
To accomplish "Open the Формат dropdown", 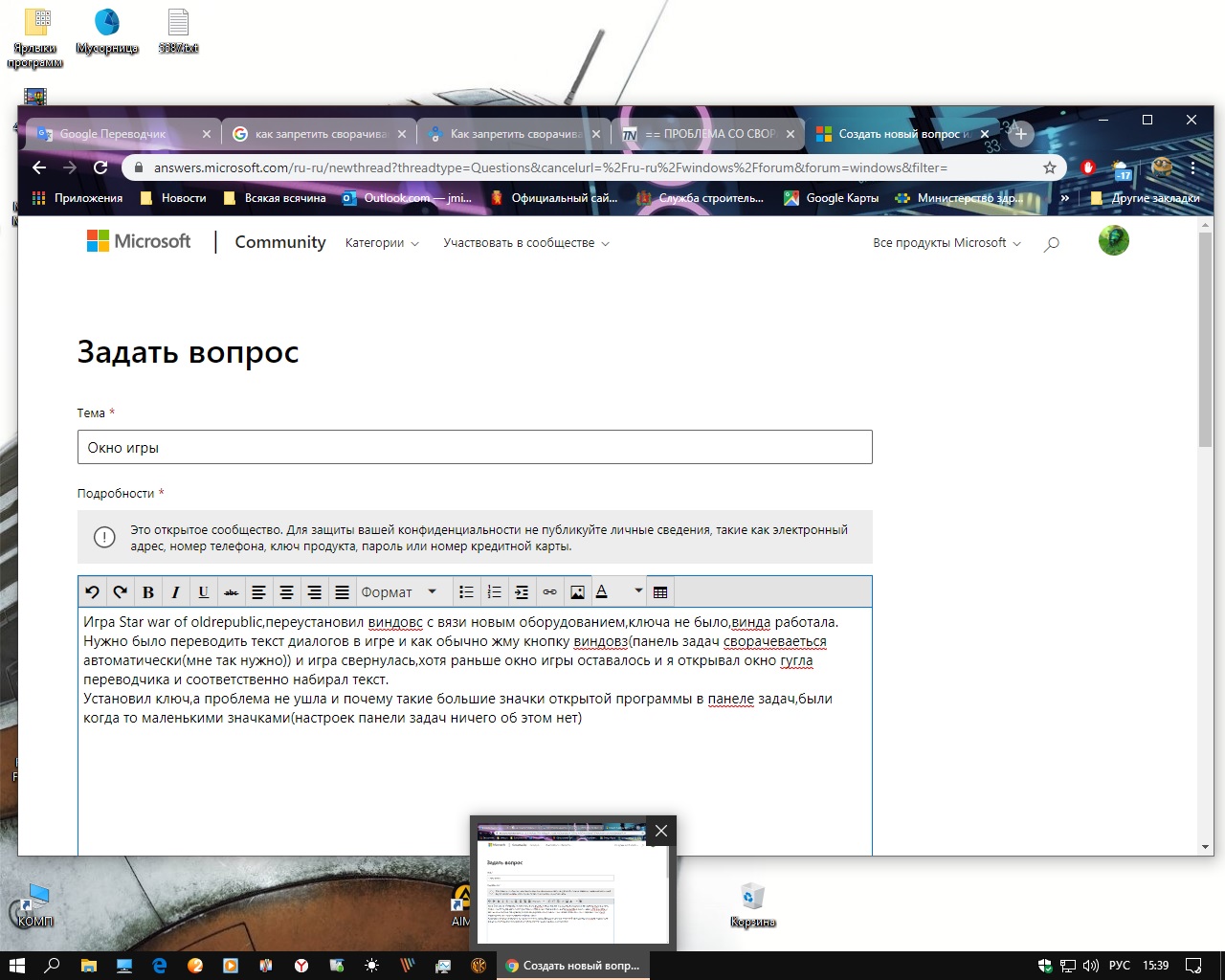I will [400, 592].
